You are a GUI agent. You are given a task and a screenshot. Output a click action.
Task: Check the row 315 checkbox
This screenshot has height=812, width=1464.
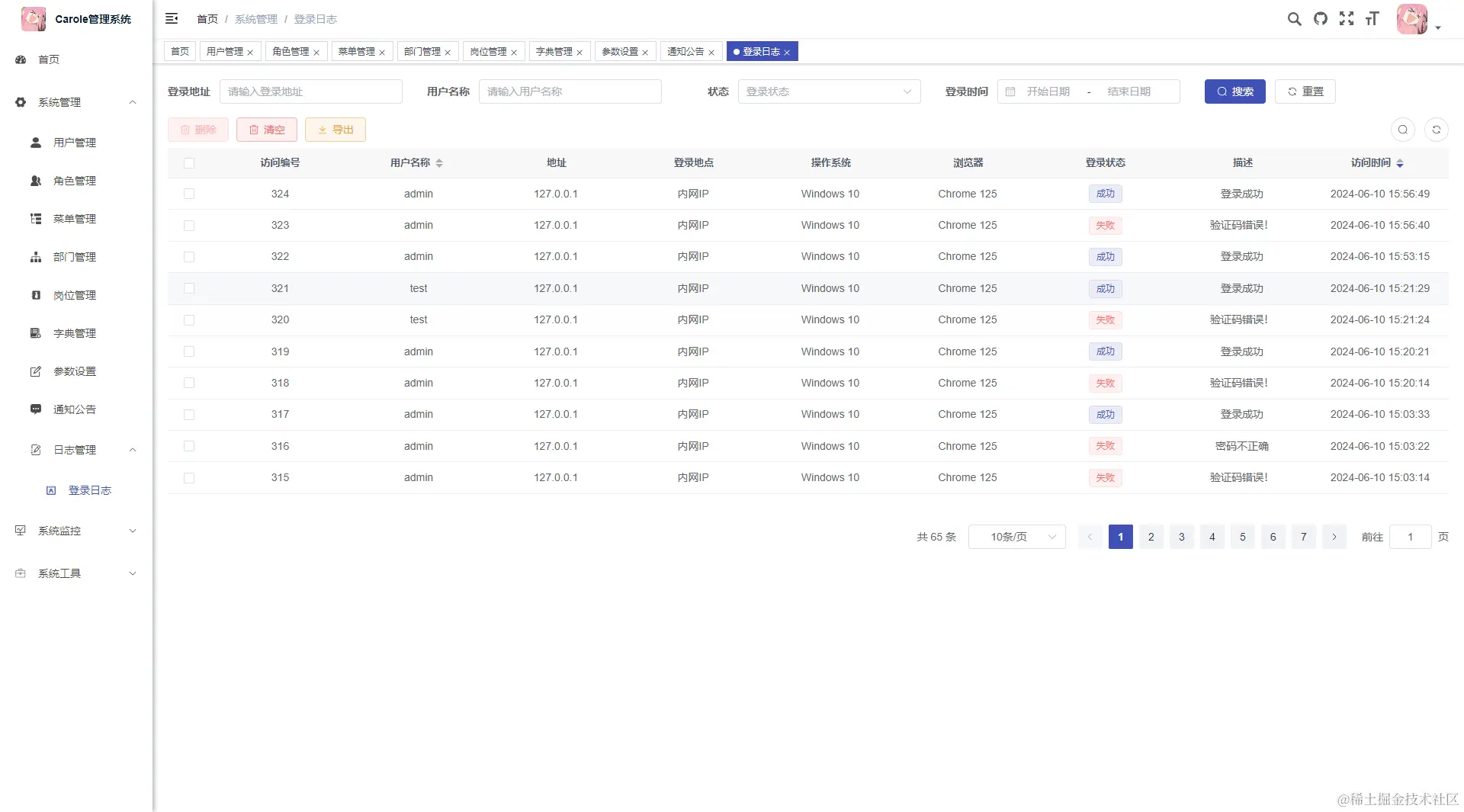click(189, 478)
